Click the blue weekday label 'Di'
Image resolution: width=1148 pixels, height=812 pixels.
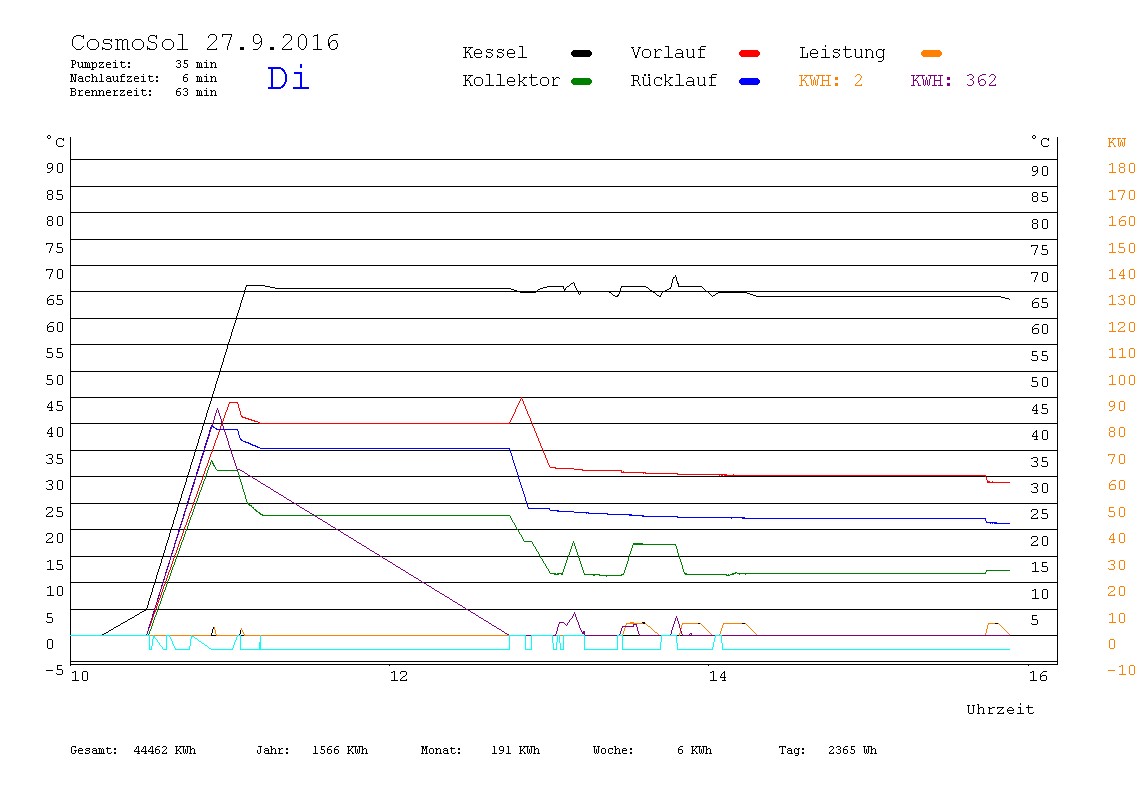tap(288, 78)
